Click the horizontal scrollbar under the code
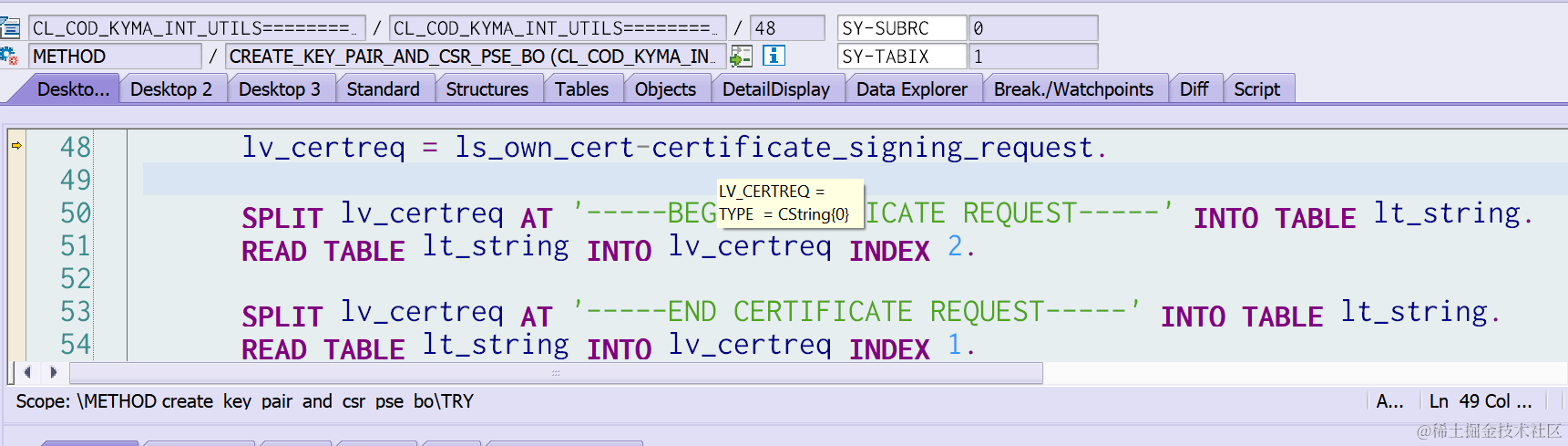This screenshot has height=446, width=1568. pyautogui.click(x=556, y=372)
